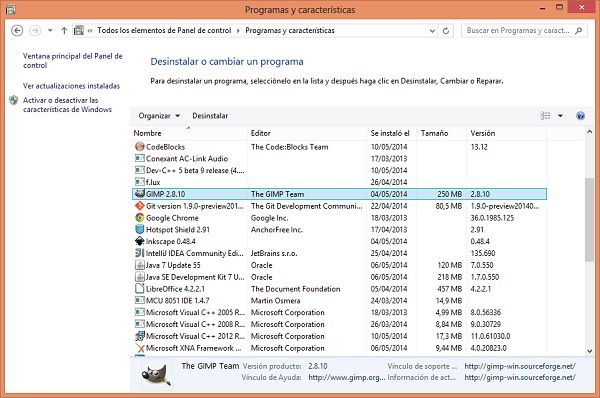Expand the address bar history dropdown
Viewport: 600px width, 398px height.
click(432, 31)
